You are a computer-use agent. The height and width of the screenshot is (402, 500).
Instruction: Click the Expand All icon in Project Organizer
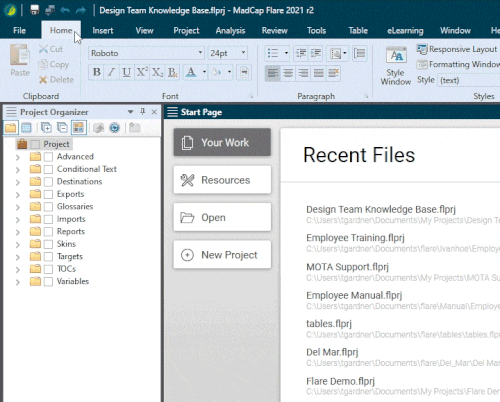(x=46, y=128)
